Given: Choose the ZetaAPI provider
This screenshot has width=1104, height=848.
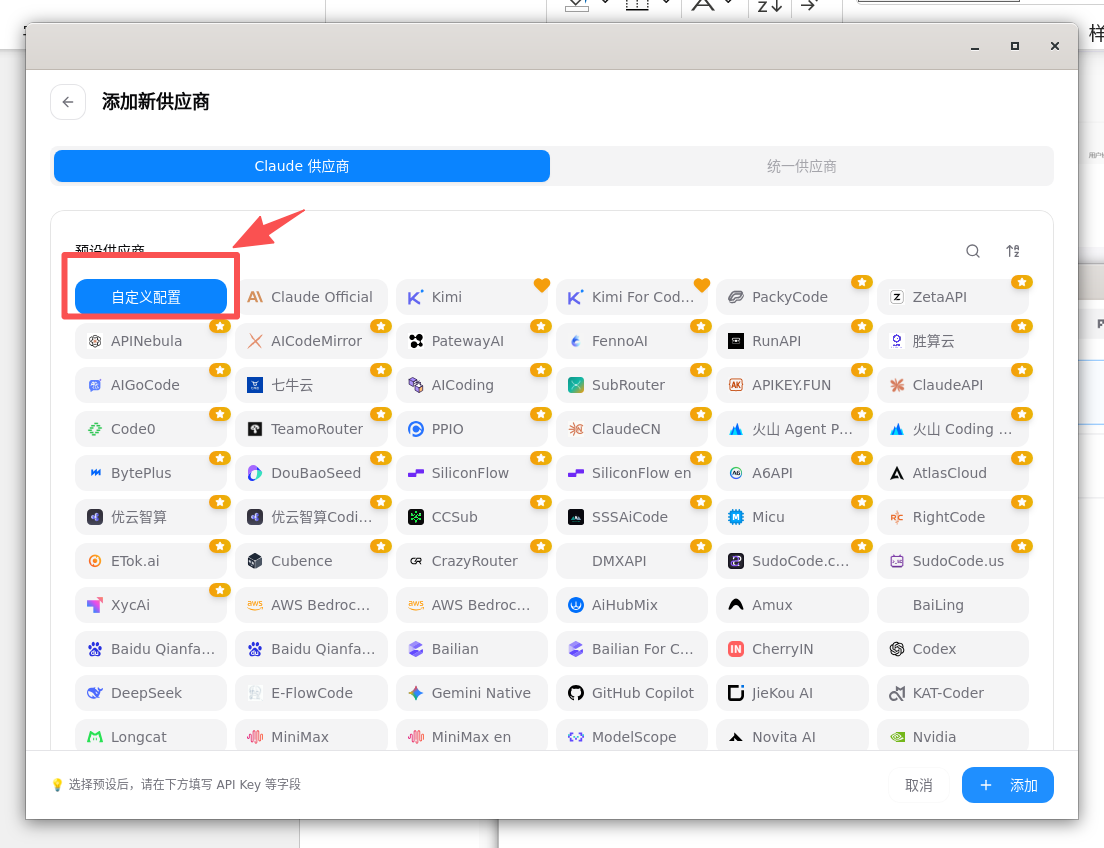Looking at the screenshot, I should click(x=953, y=297).
